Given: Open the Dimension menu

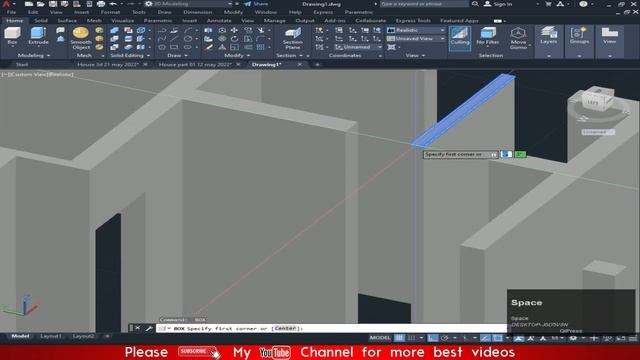Looking at the screenshot, I should pos(198,12).
